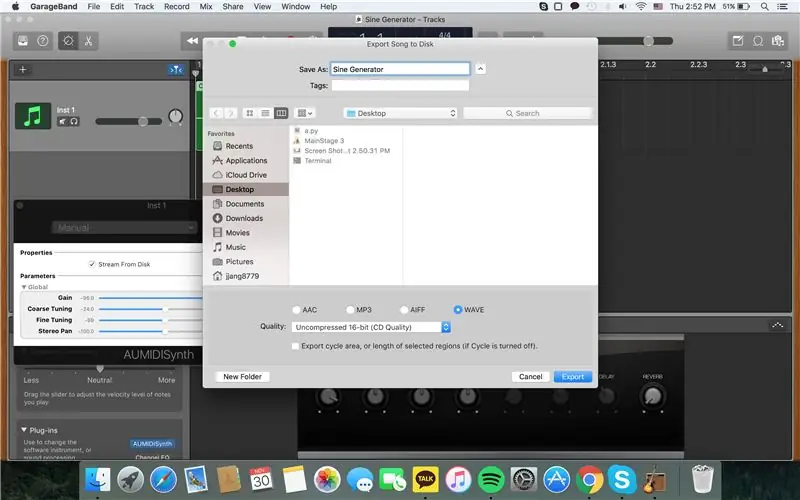Screen dimensions: 800x500
Task: Click the Save As name field
Action: pyautogui.click(x=400, y=69)
